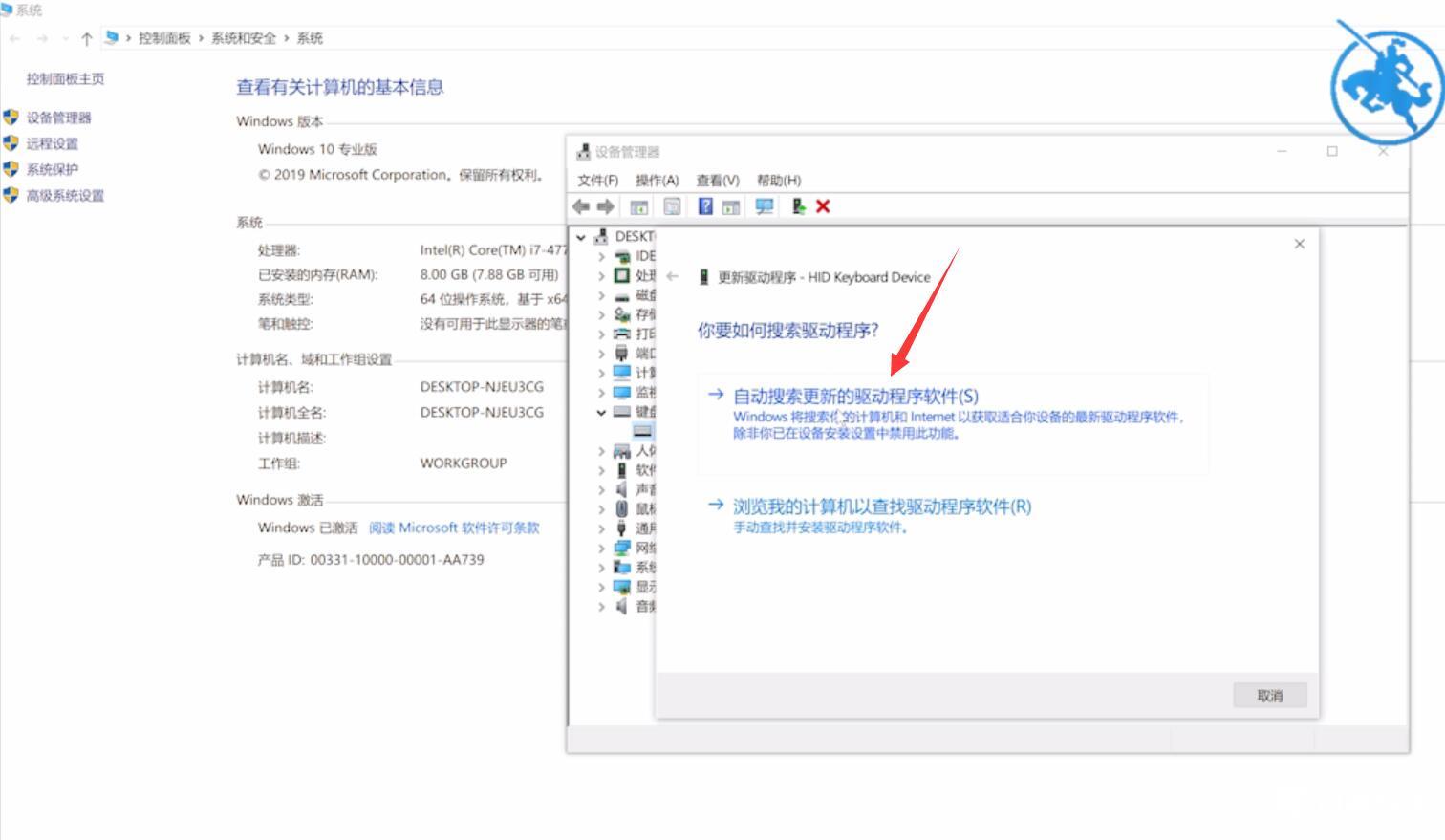Expand the display adapters (显示) node chevron
This screenshot has height=840, width=1445.
coord(601,587)
